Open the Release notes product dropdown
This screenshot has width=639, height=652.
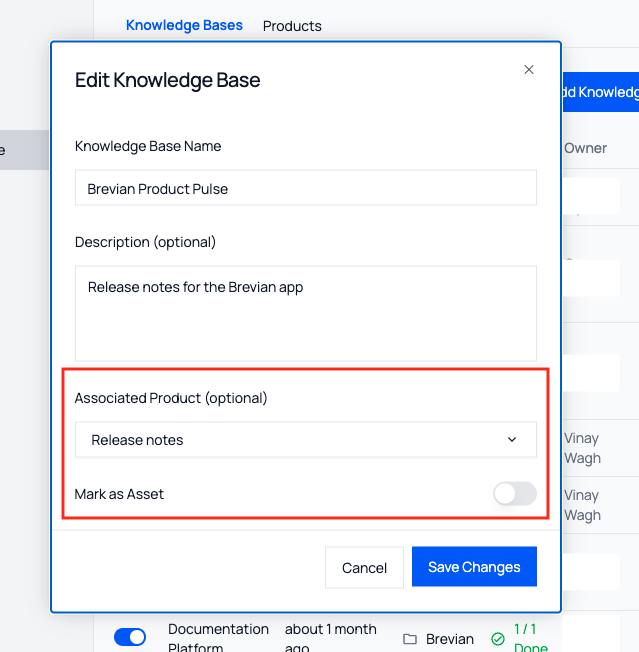click(305, 440)
